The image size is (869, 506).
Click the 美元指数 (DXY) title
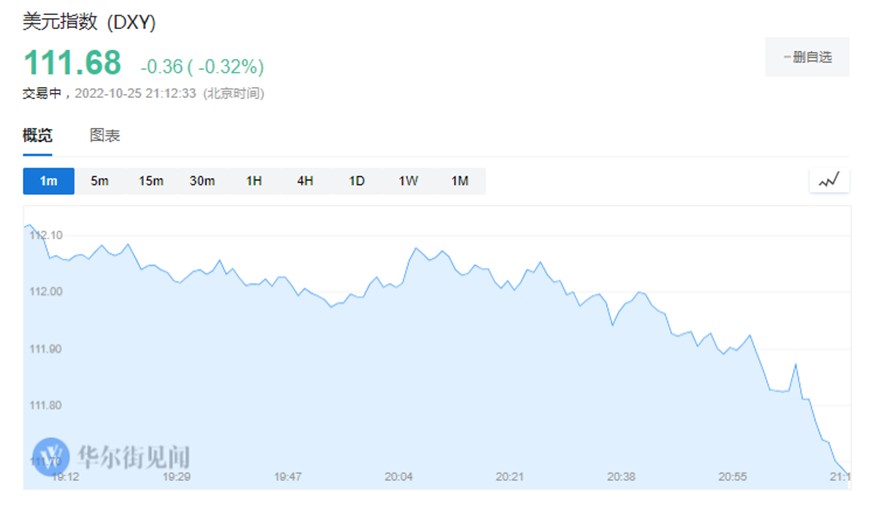[89, 22]
